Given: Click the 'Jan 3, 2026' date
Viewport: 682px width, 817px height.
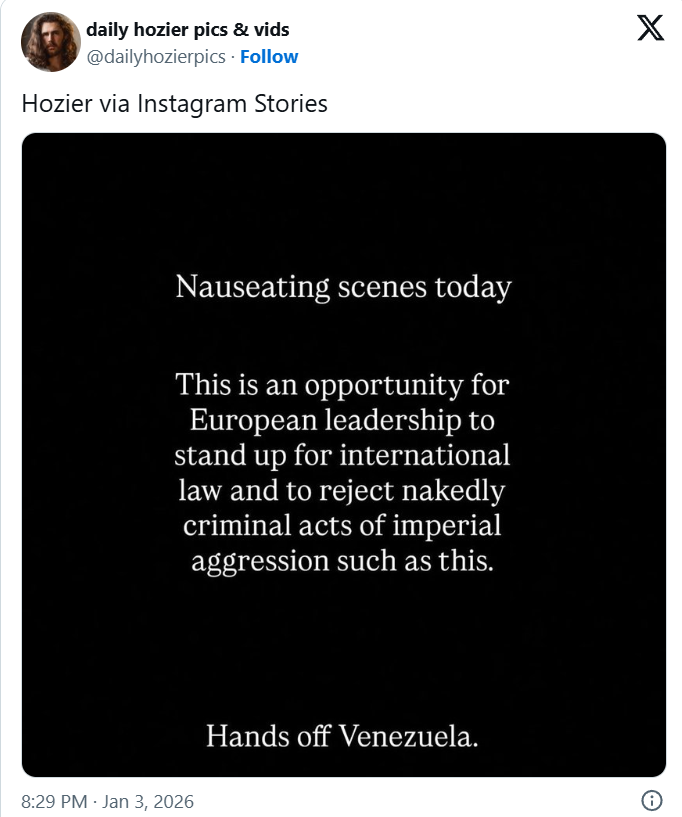Looking at the screenshot, I should pyautogui.click(x=148, y=802).
